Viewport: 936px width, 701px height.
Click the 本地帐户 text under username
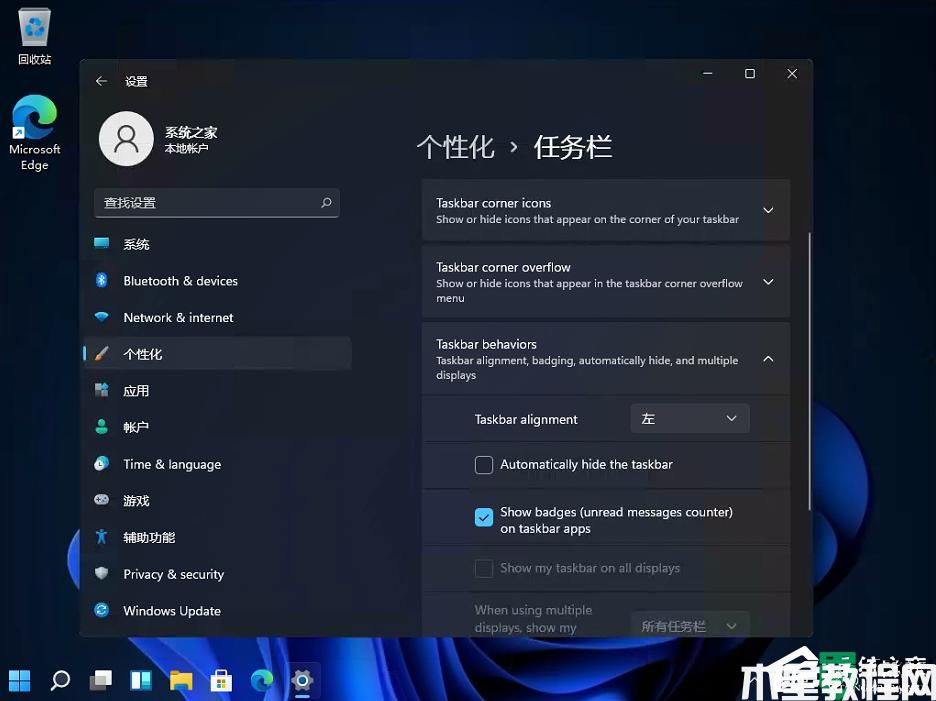(186, 148)
